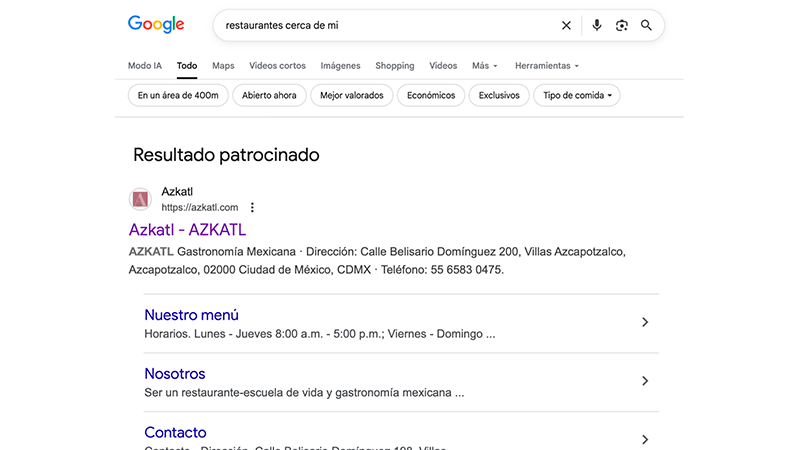The image size is (800, 450).
Task: Start voice search with microphone icon
Action: 597,25
